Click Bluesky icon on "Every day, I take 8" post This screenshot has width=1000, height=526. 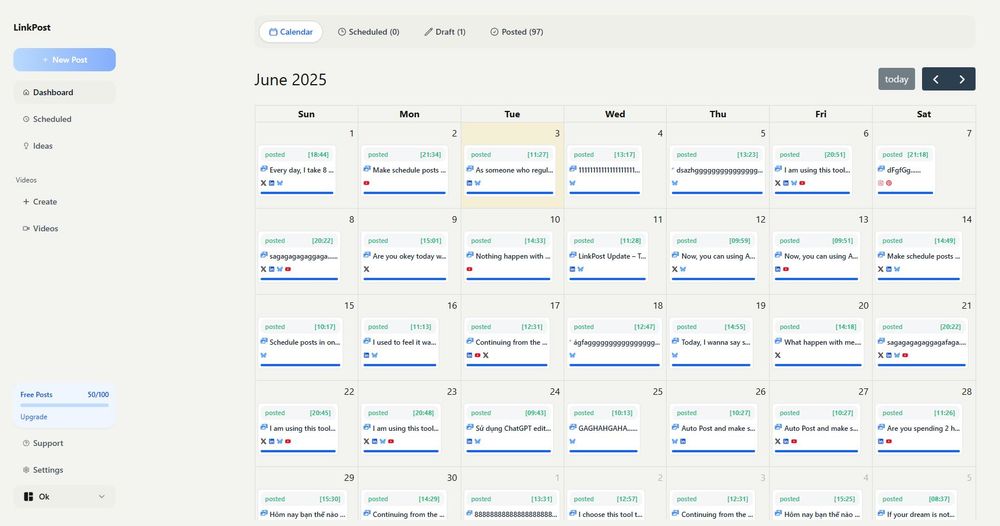point(280,183)
